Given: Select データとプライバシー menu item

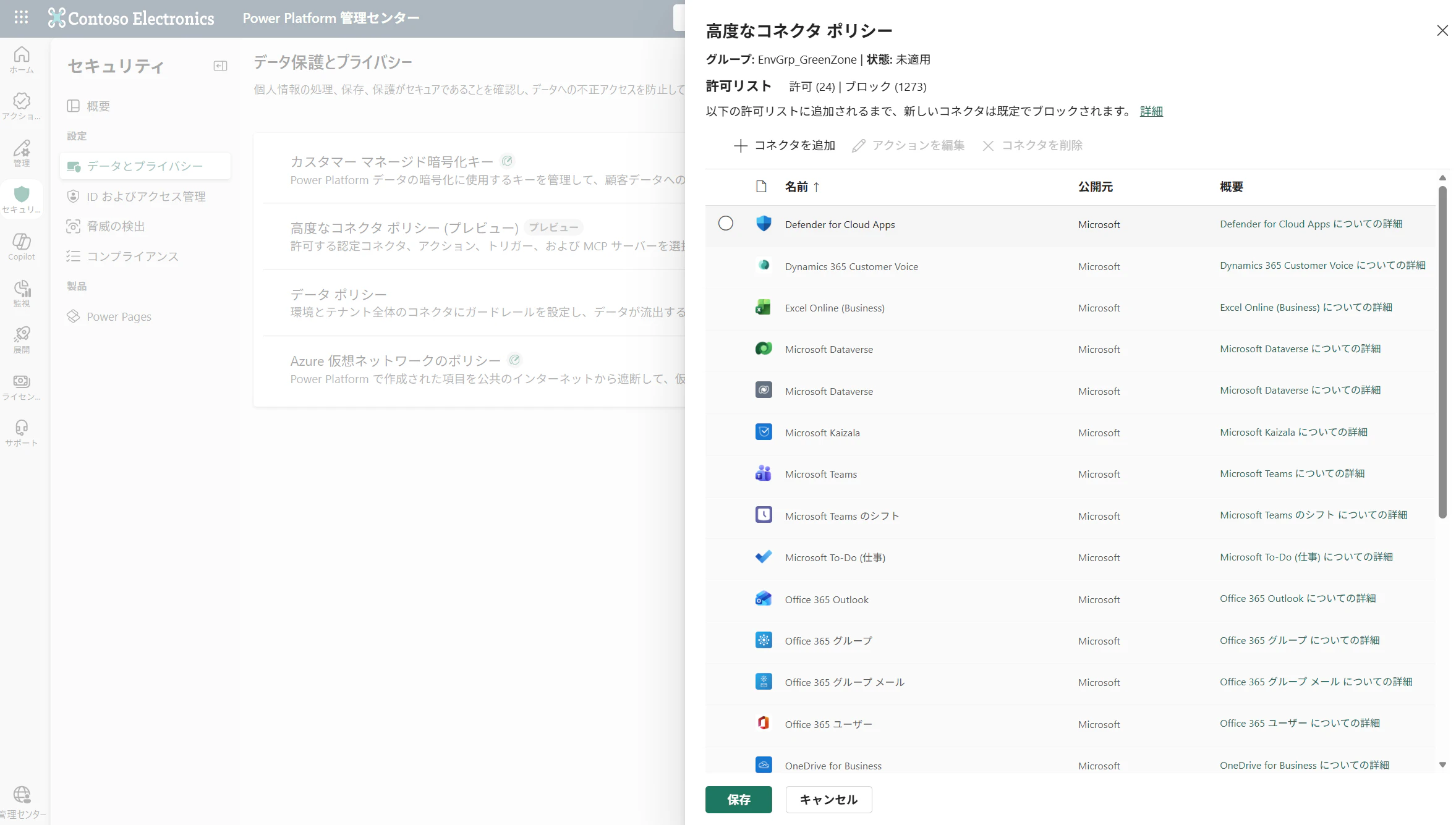Looking at the screenshot, I should click(145, 166).
